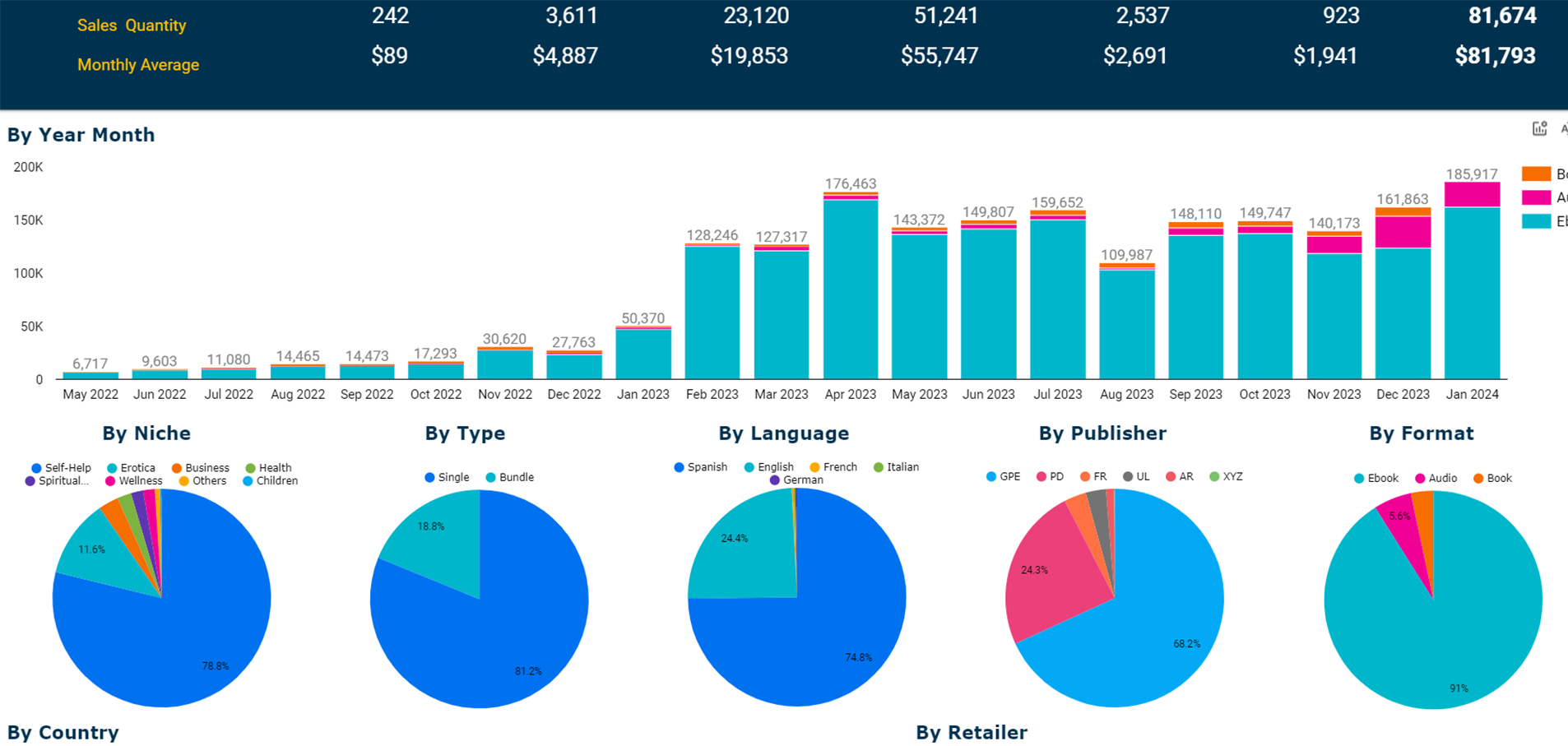1568x746 pixels.
Task: Click the sort icon beside chart settings
Action: (x=1563, y=128)
